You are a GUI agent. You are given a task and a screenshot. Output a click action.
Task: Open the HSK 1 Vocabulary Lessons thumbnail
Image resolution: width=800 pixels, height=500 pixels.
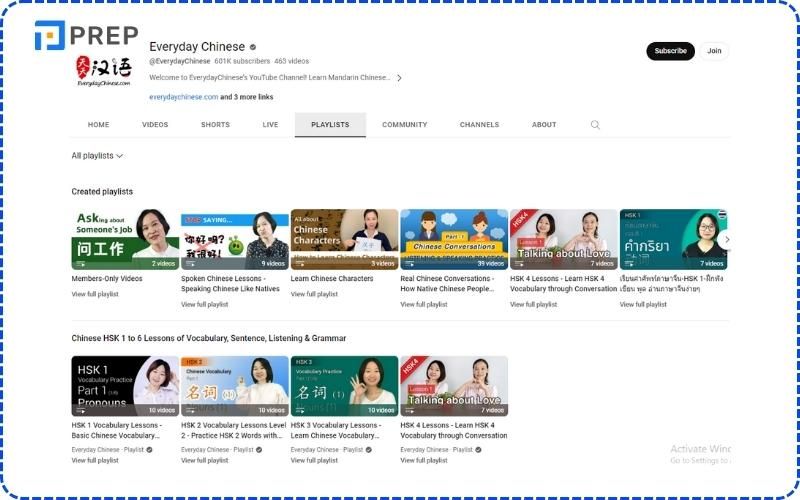[125, 386]
